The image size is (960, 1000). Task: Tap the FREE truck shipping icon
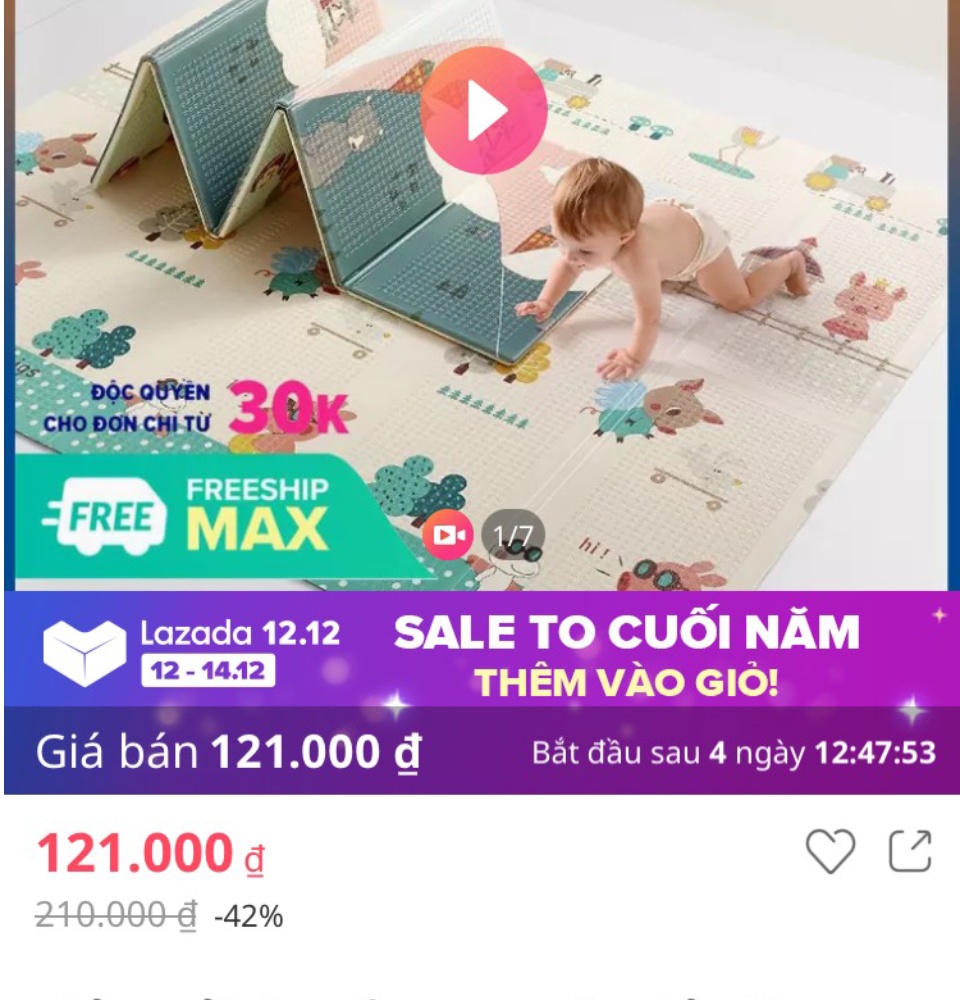point(105,516)
